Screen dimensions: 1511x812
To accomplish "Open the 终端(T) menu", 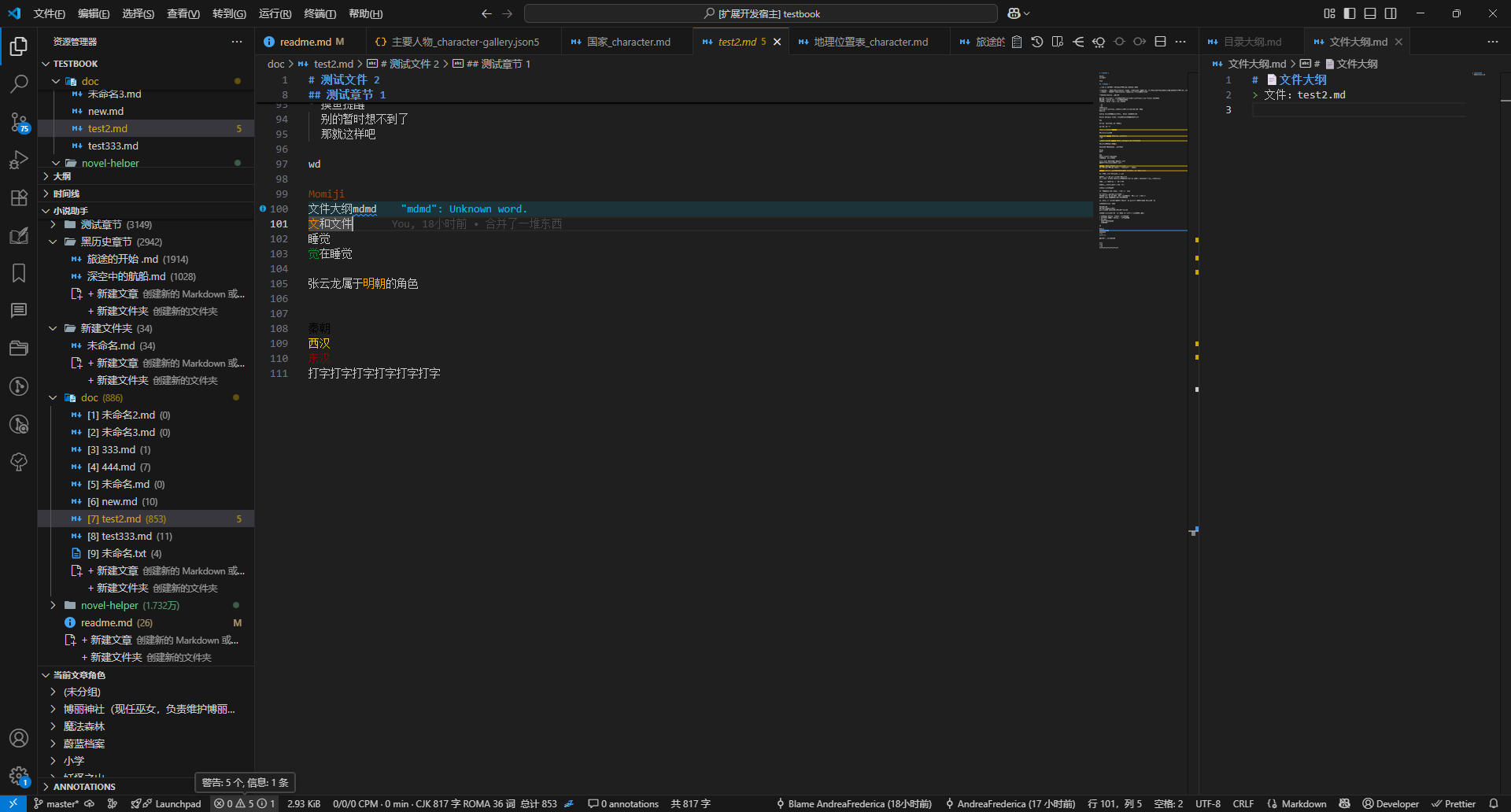I will click(x=320, y=13).
